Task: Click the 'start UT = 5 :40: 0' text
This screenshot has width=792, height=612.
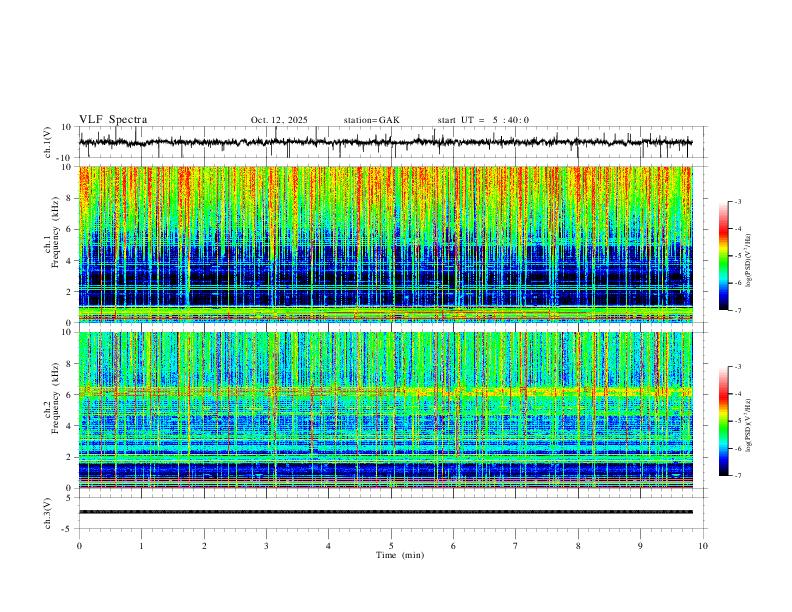Action: 483,120
